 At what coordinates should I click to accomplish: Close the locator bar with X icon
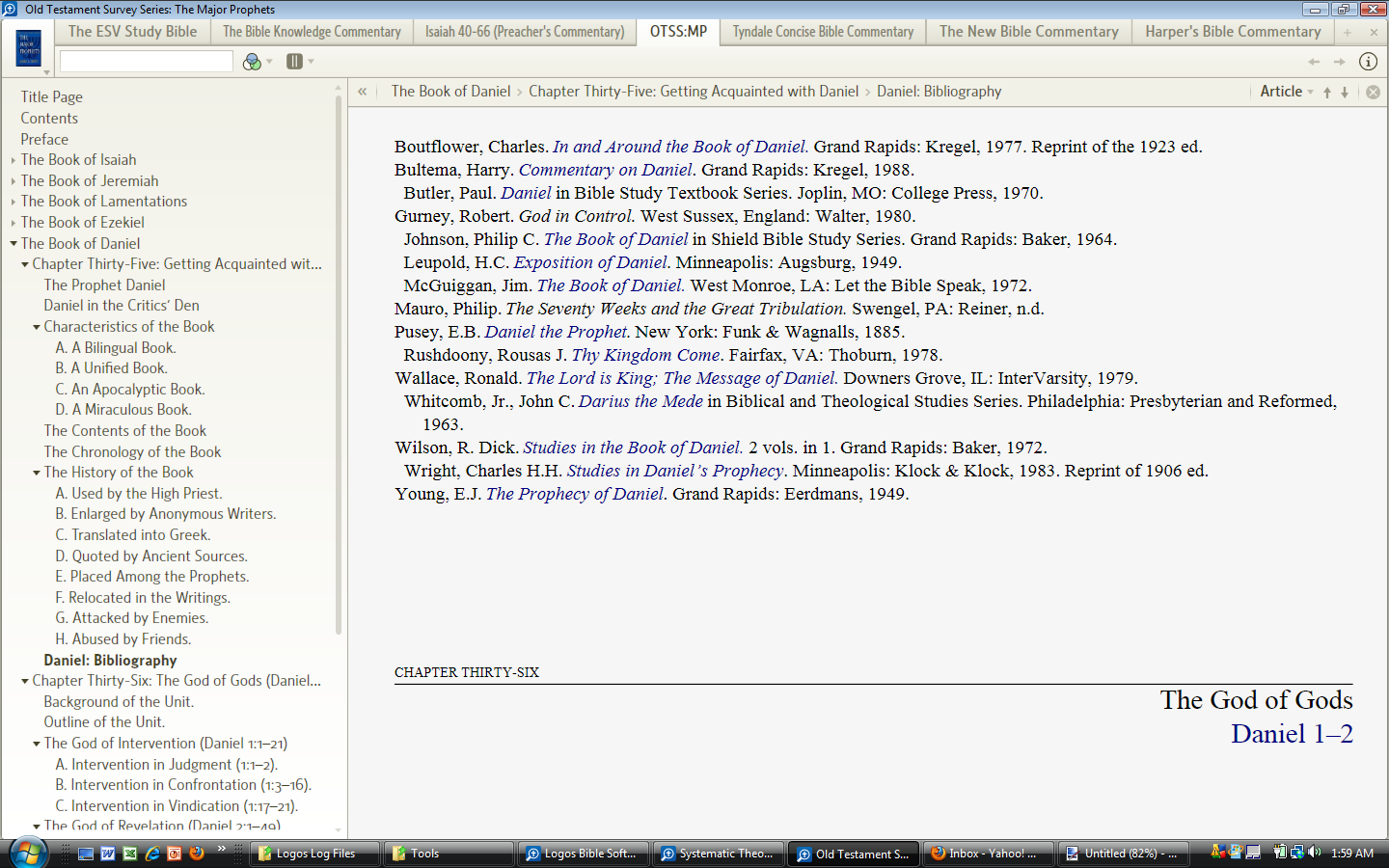pyautogui.click(x=1373, y=93)
